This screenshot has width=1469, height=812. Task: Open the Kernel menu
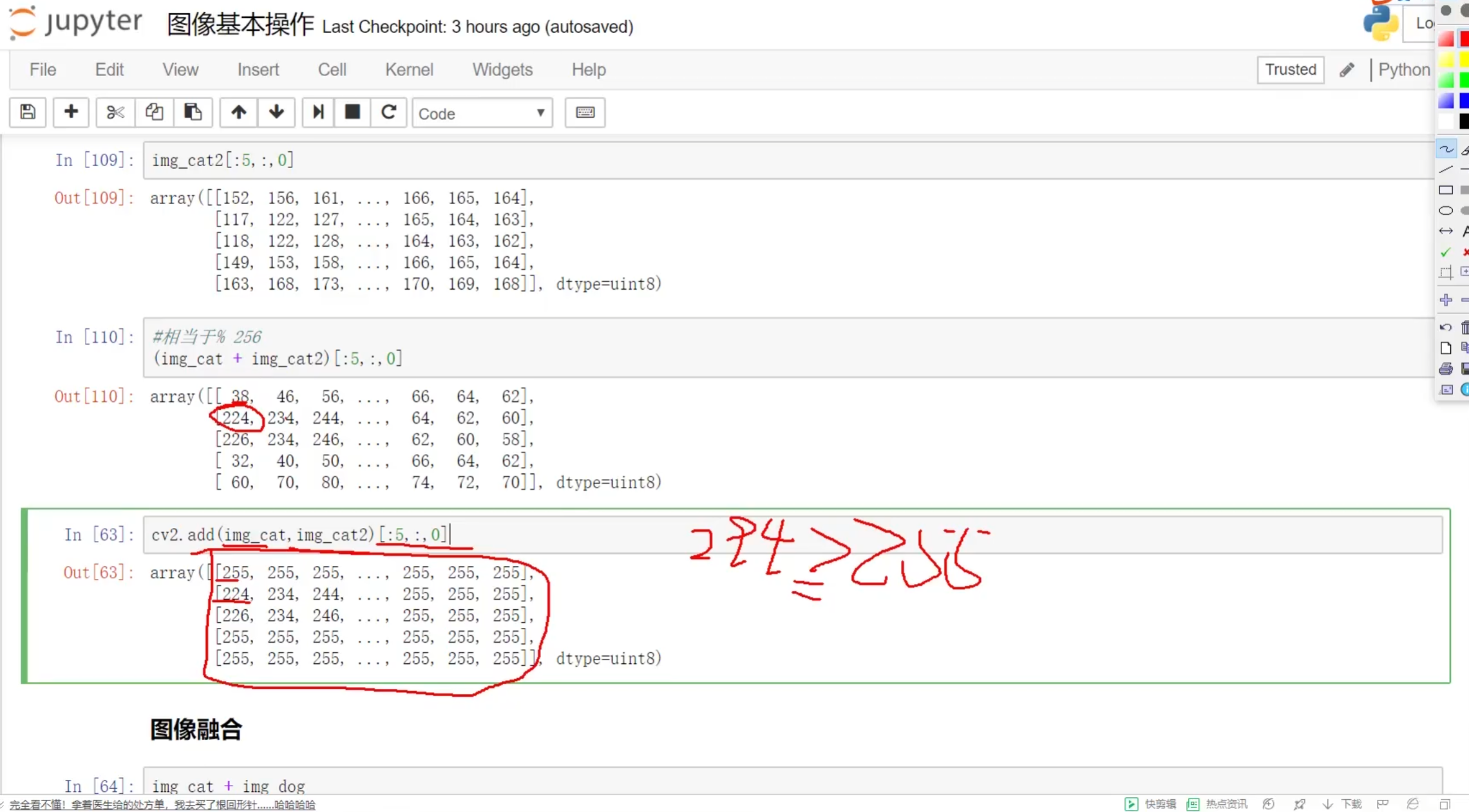pyautogui.click(x=409, y=70)
